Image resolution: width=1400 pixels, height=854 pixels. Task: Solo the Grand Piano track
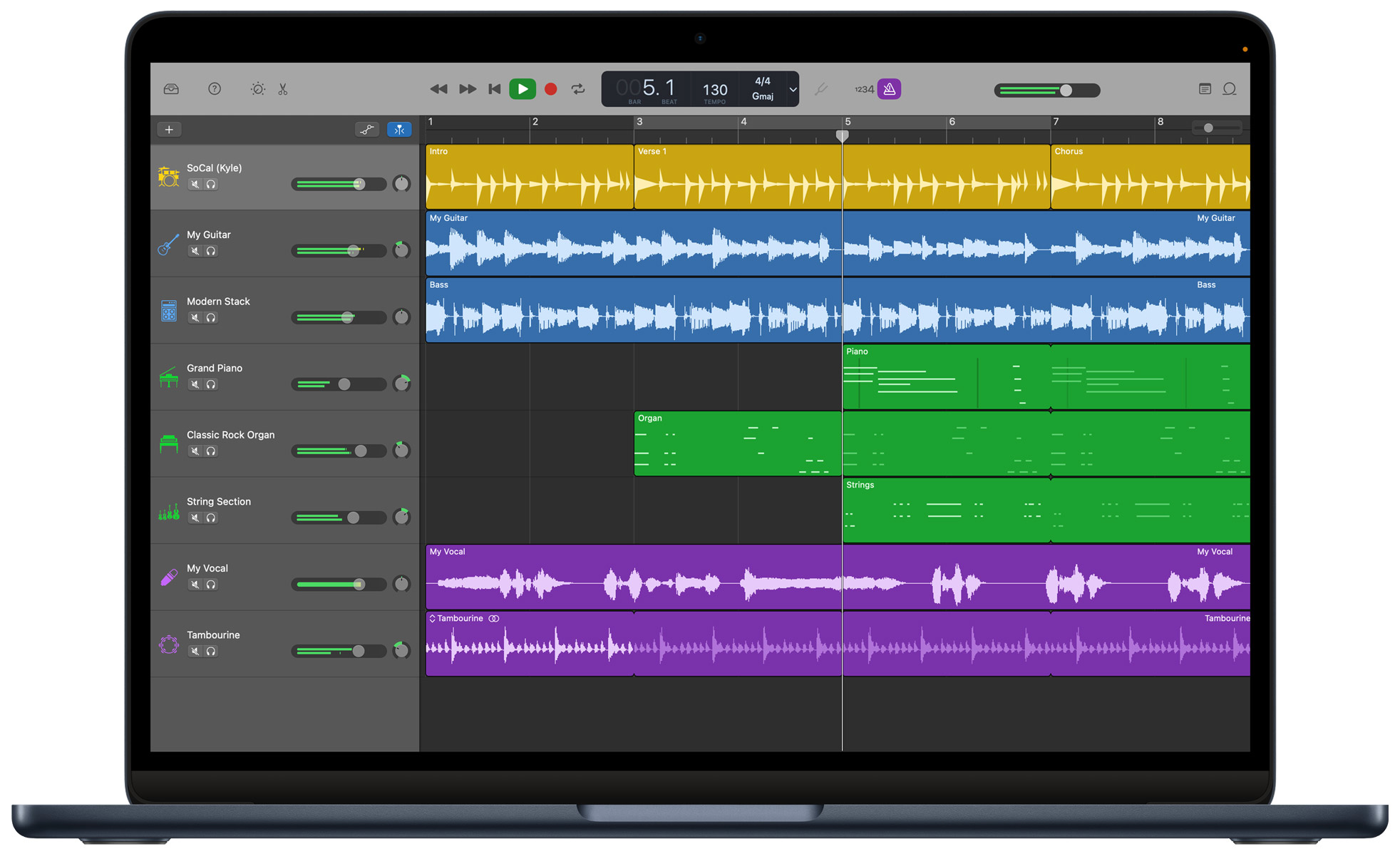tap(211, 384)
